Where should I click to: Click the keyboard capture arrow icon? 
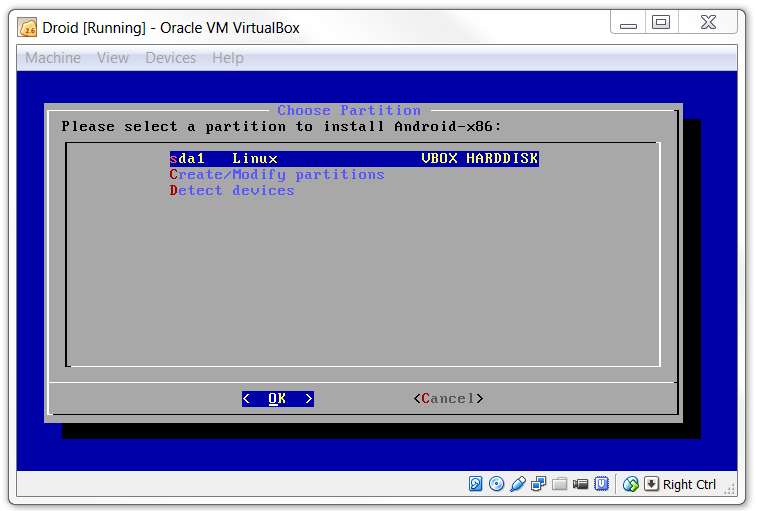coord(651,483)
